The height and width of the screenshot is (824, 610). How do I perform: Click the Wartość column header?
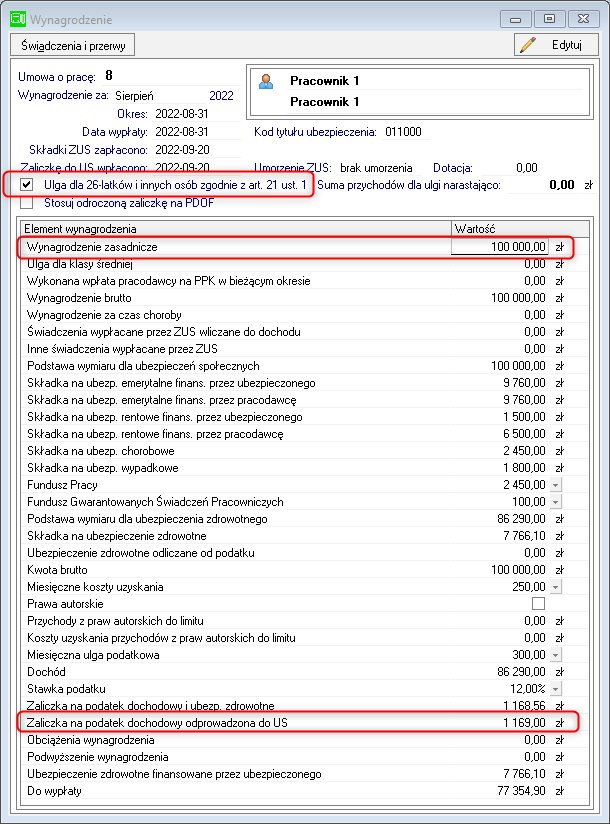(520, 229)
